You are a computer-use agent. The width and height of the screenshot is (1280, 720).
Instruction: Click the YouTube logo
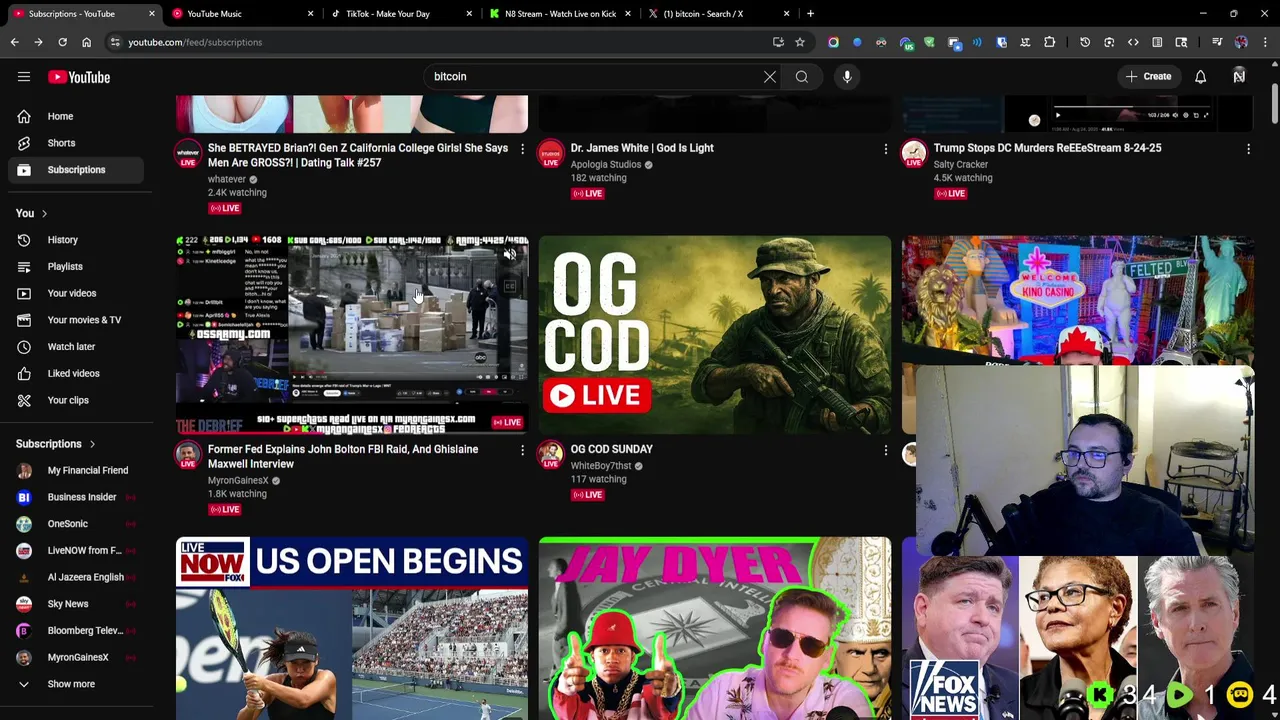[x=78, y=77]
